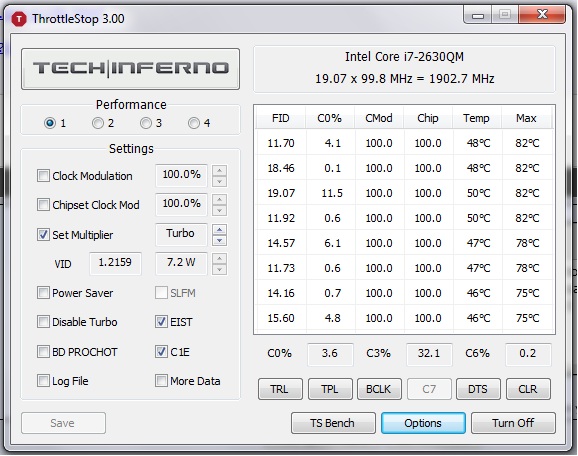The image size is (578, 456).
Task: Select Performance profile 2 radio button
Action: click(x=98, y=123)
